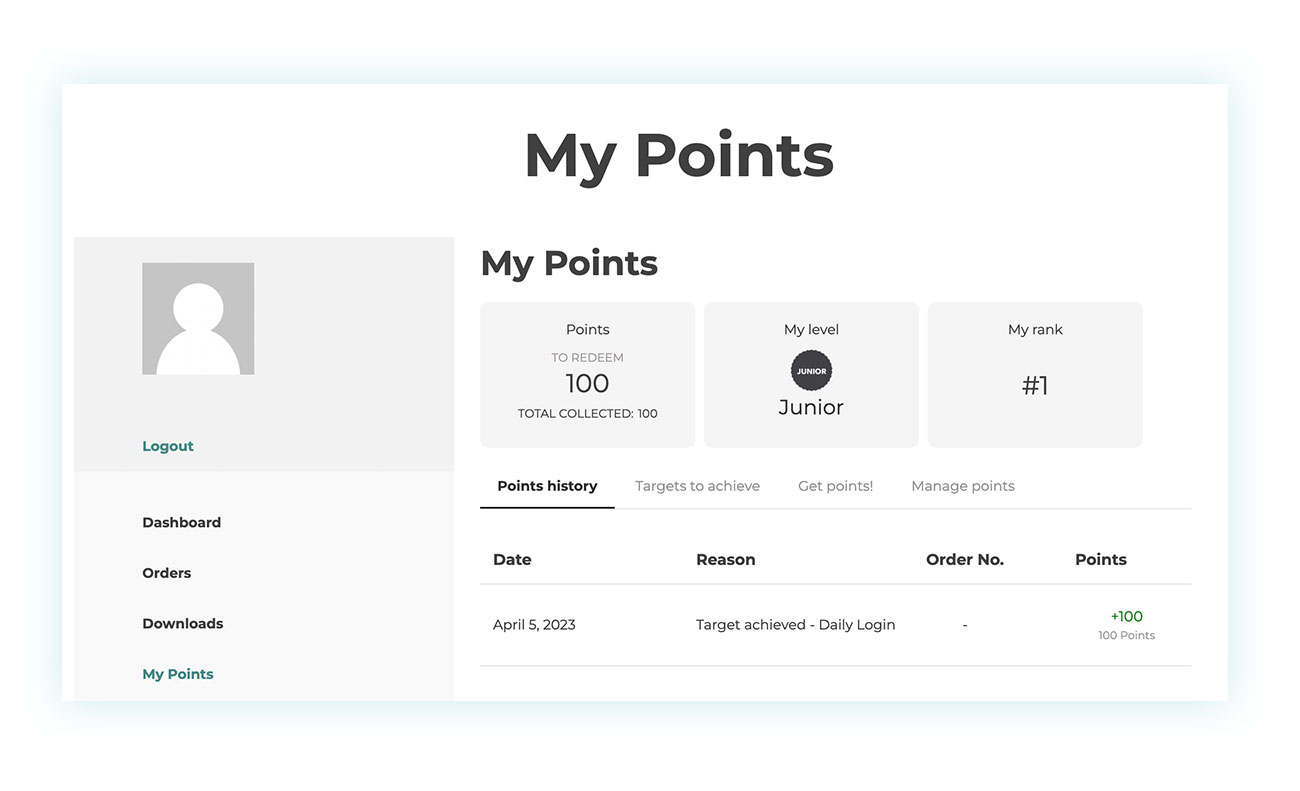
Task: Open the Targets to achieve tab
Action: point(697,486)
